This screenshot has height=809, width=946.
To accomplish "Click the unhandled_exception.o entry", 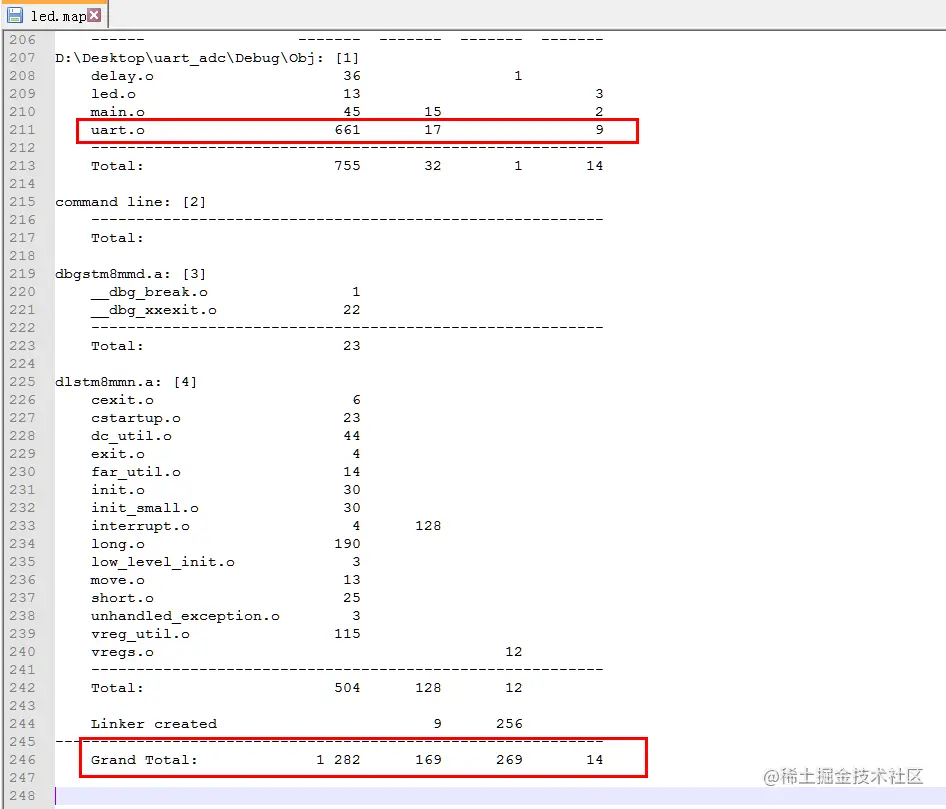I will 185,616.
